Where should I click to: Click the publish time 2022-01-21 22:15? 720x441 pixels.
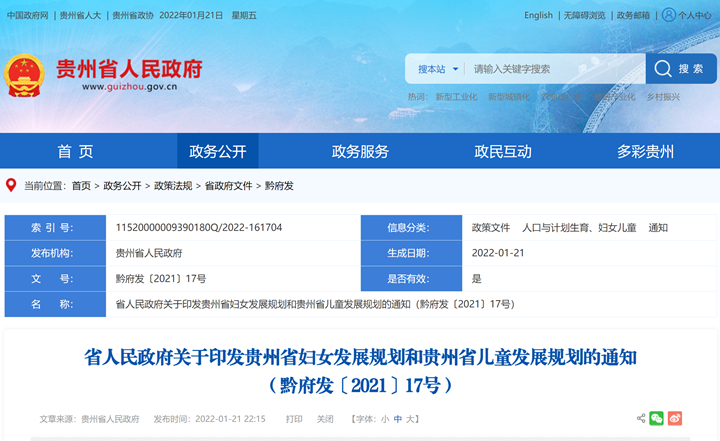coord(230,419)
